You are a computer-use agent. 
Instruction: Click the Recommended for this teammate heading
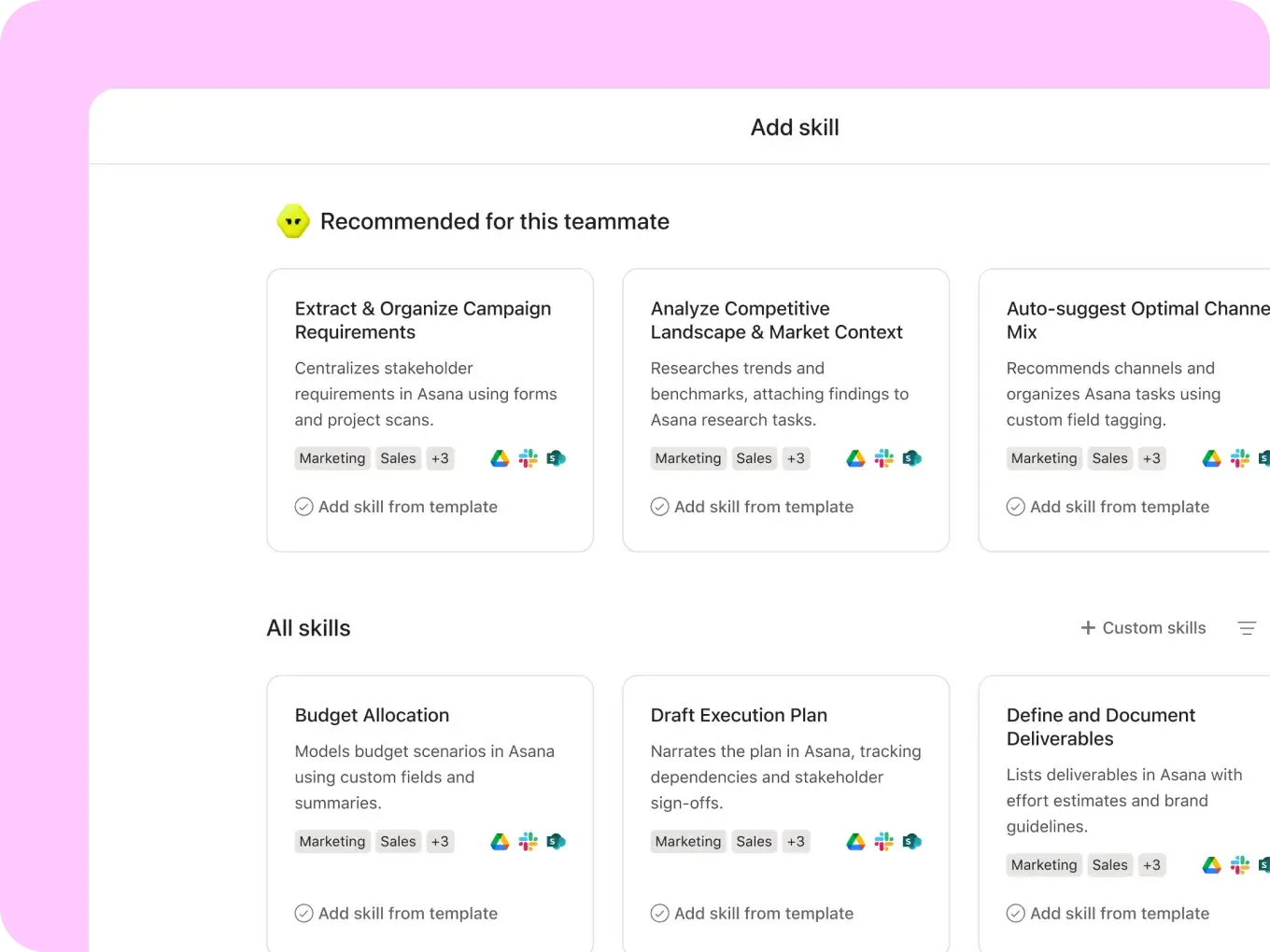pos(495,221)
